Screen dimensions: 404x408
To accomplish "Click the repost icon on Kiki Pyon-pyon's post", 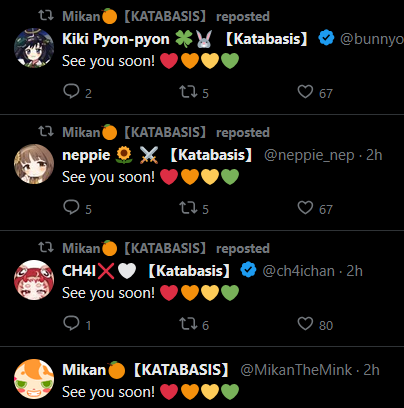I will (x=188, y=91).
